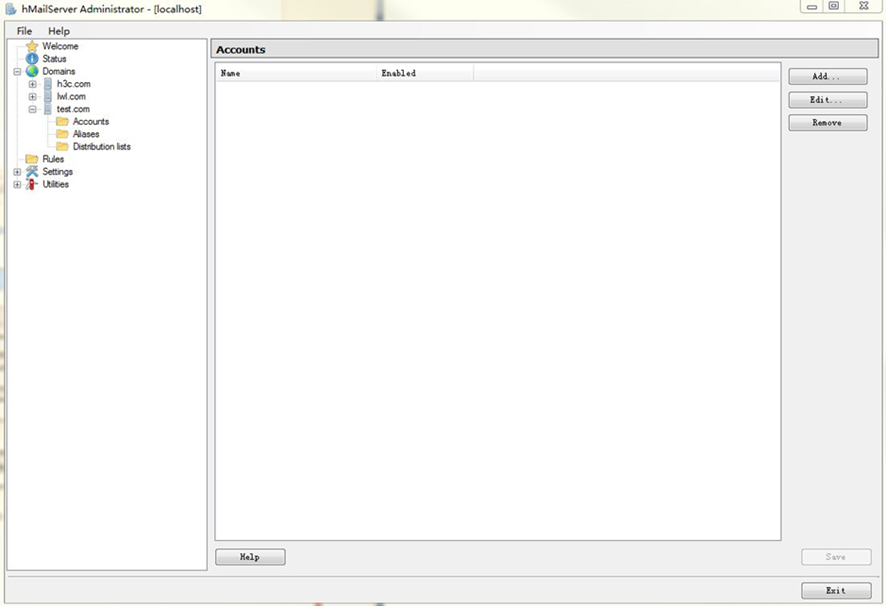This screenshot has height=606, width=886.
Task: Click the hMailServer title bar app icon
Action: [11, 9]
